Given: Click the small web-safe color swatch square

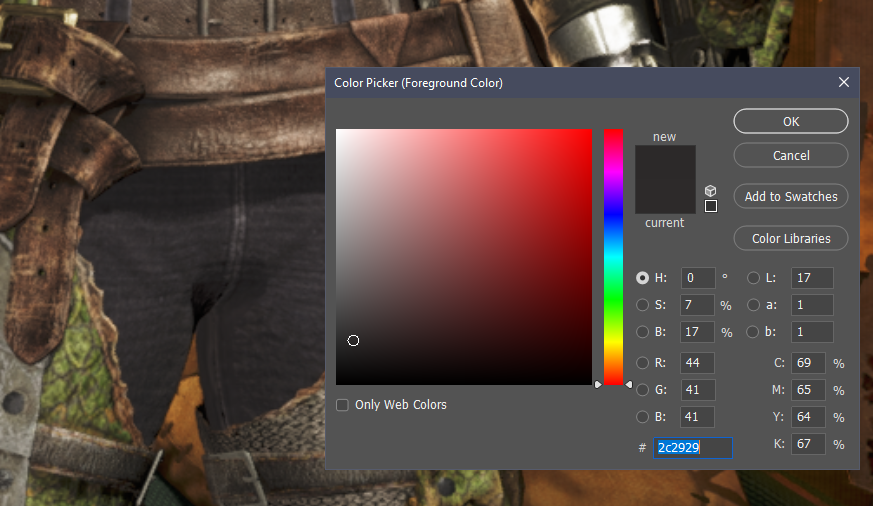Looking at the screenshot, I should (x=711, y=206).
